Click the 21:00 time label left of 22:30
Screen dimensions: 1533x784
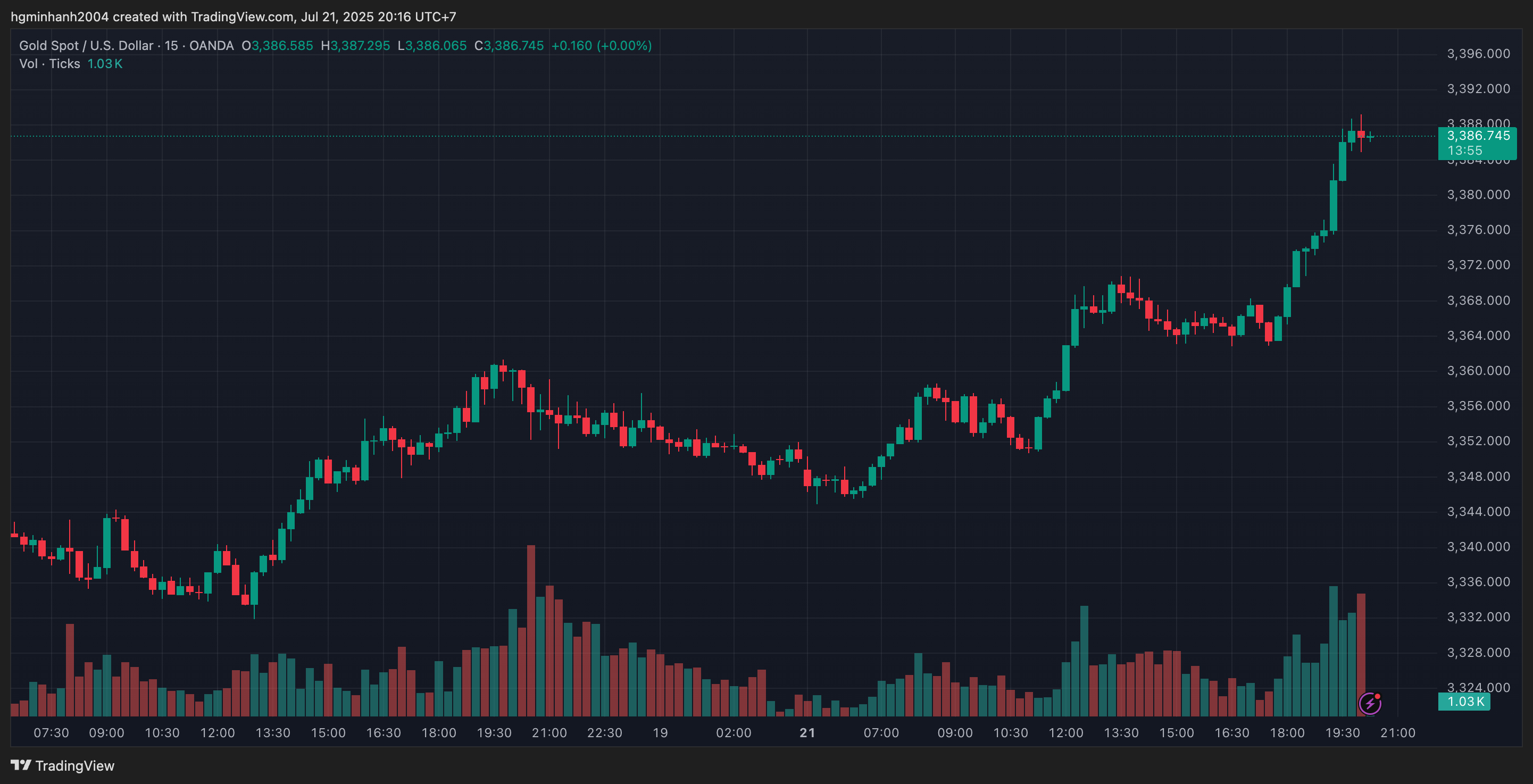tap(549, 733)
